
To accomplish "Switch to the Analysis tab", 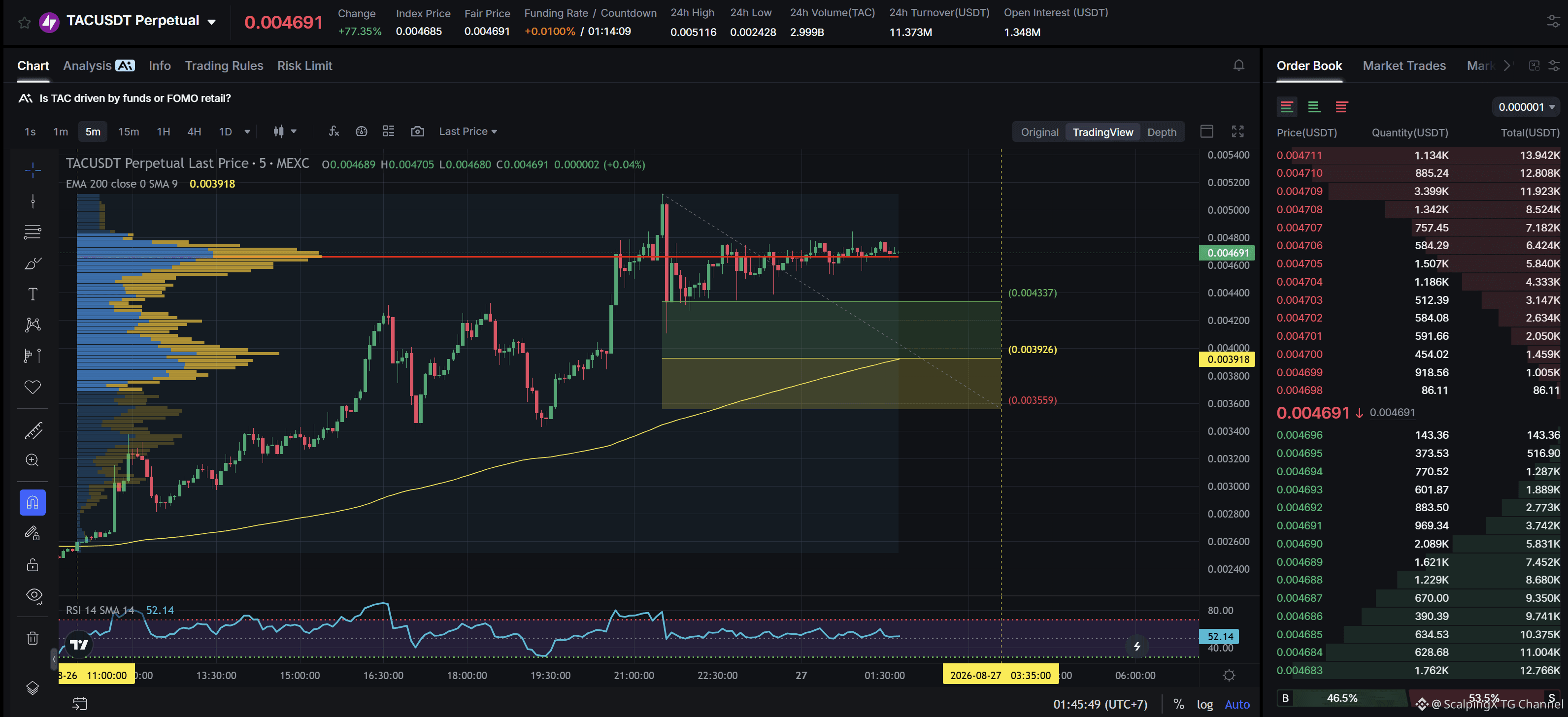I will 99,65.
